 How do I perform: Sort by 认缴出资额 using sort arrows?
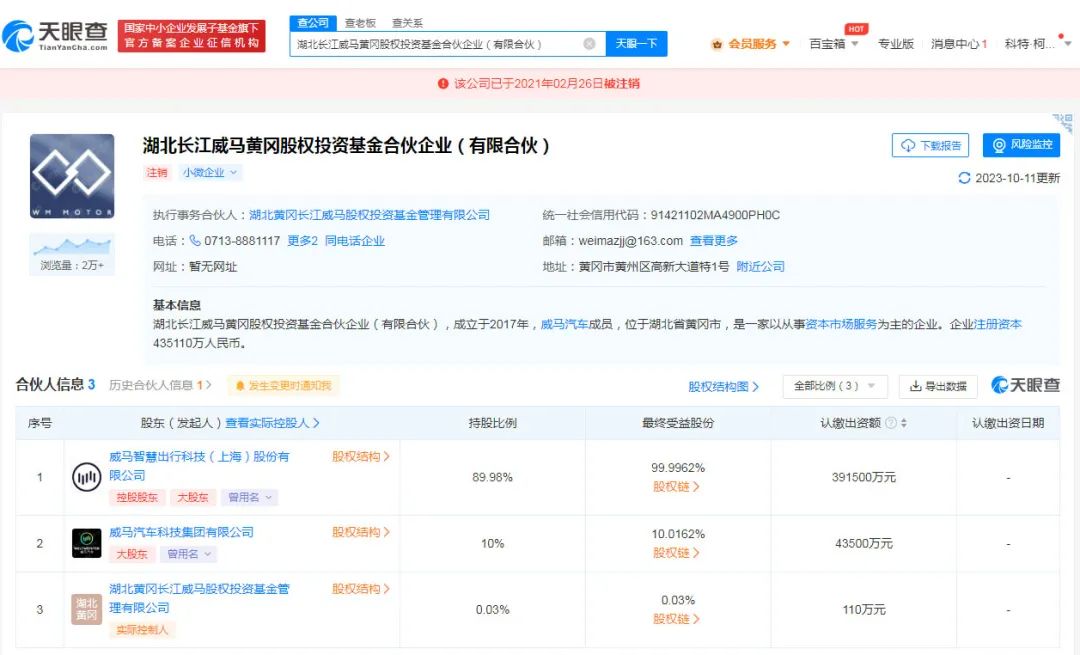[x=904, y=423]
